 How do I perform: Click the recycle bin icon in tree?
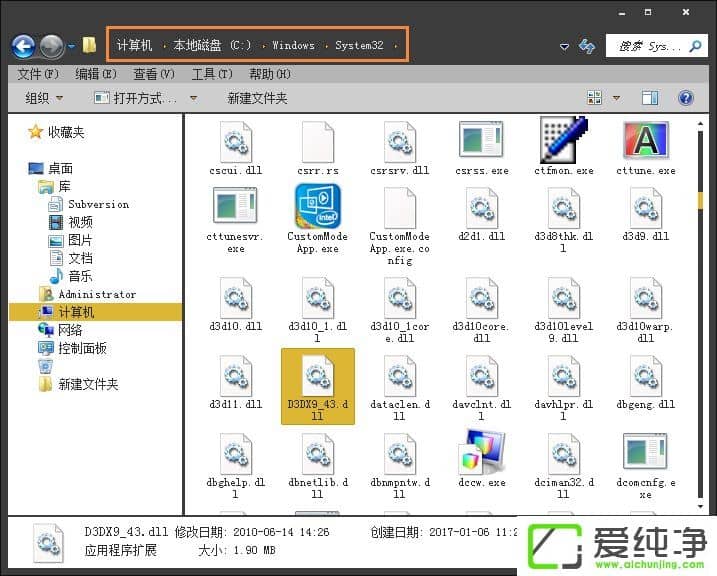45,366
